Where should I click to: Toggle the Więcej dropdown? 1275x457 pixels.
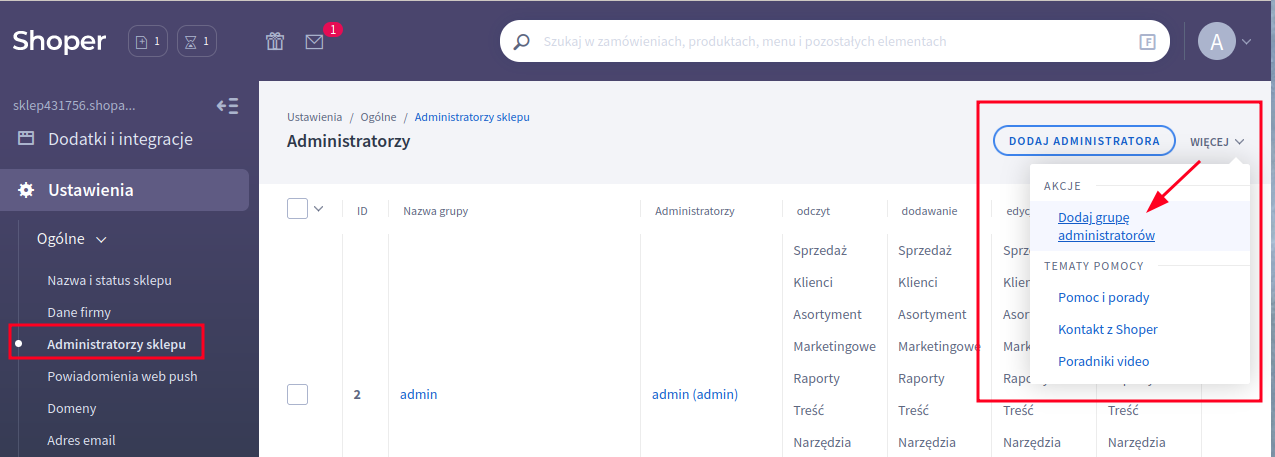[x=1217, y=142]
